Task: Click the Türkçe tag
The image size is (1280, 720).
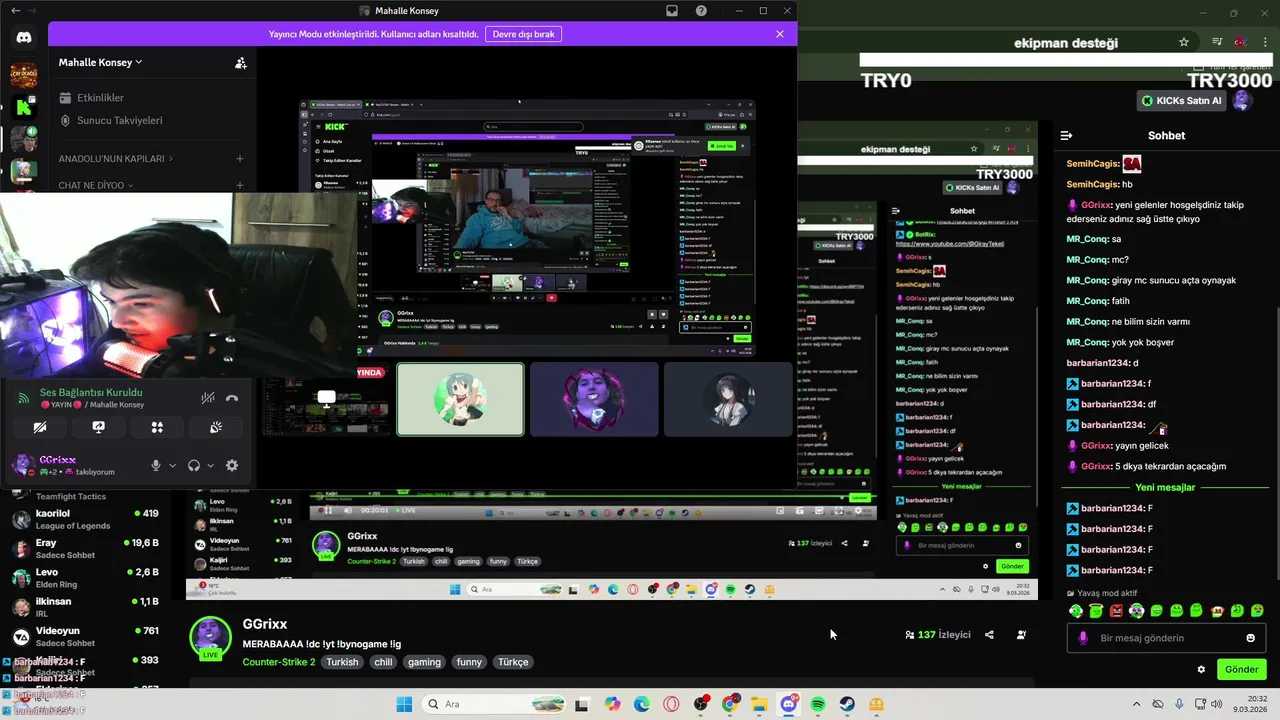Action: [x=513, y=662]
